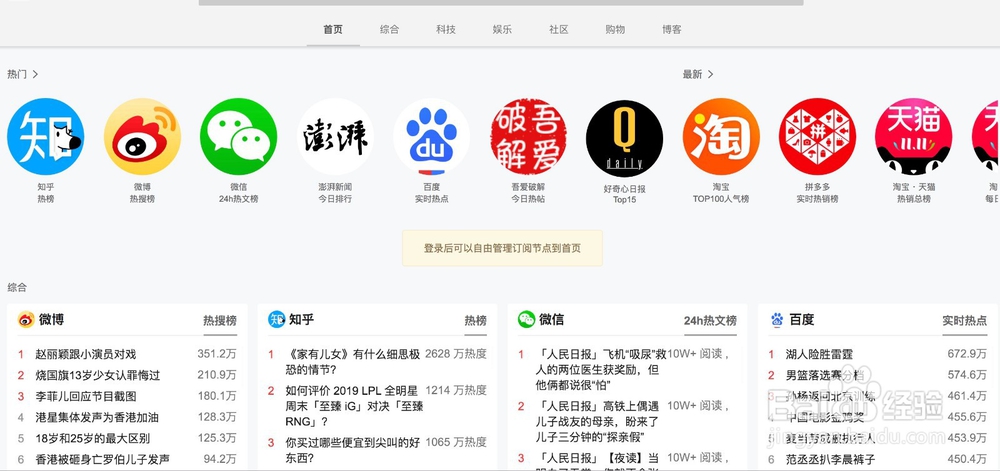
Task: Open 如何评价 2019 LPL 全明星周末 question
Action: [x=355, y=405]
